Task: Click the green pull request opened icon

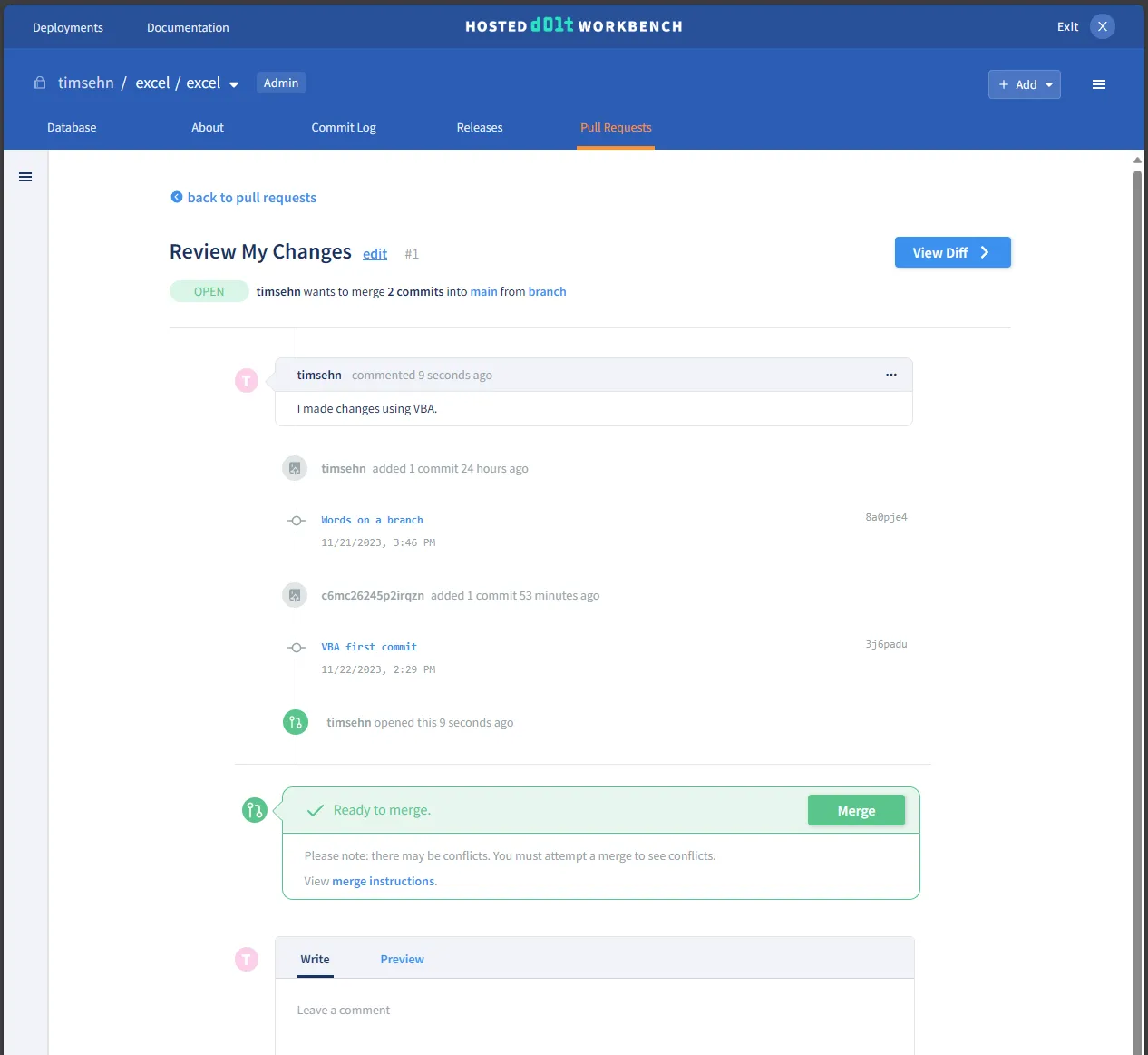Action: click(295, 722)
